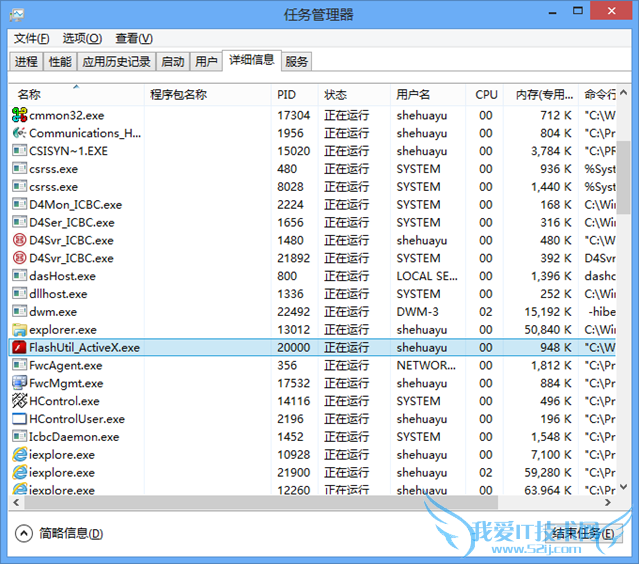This screenshot has height=564, width=639.
Task: Sort by the 用户名 column header
Action: [x=428, y=95]
